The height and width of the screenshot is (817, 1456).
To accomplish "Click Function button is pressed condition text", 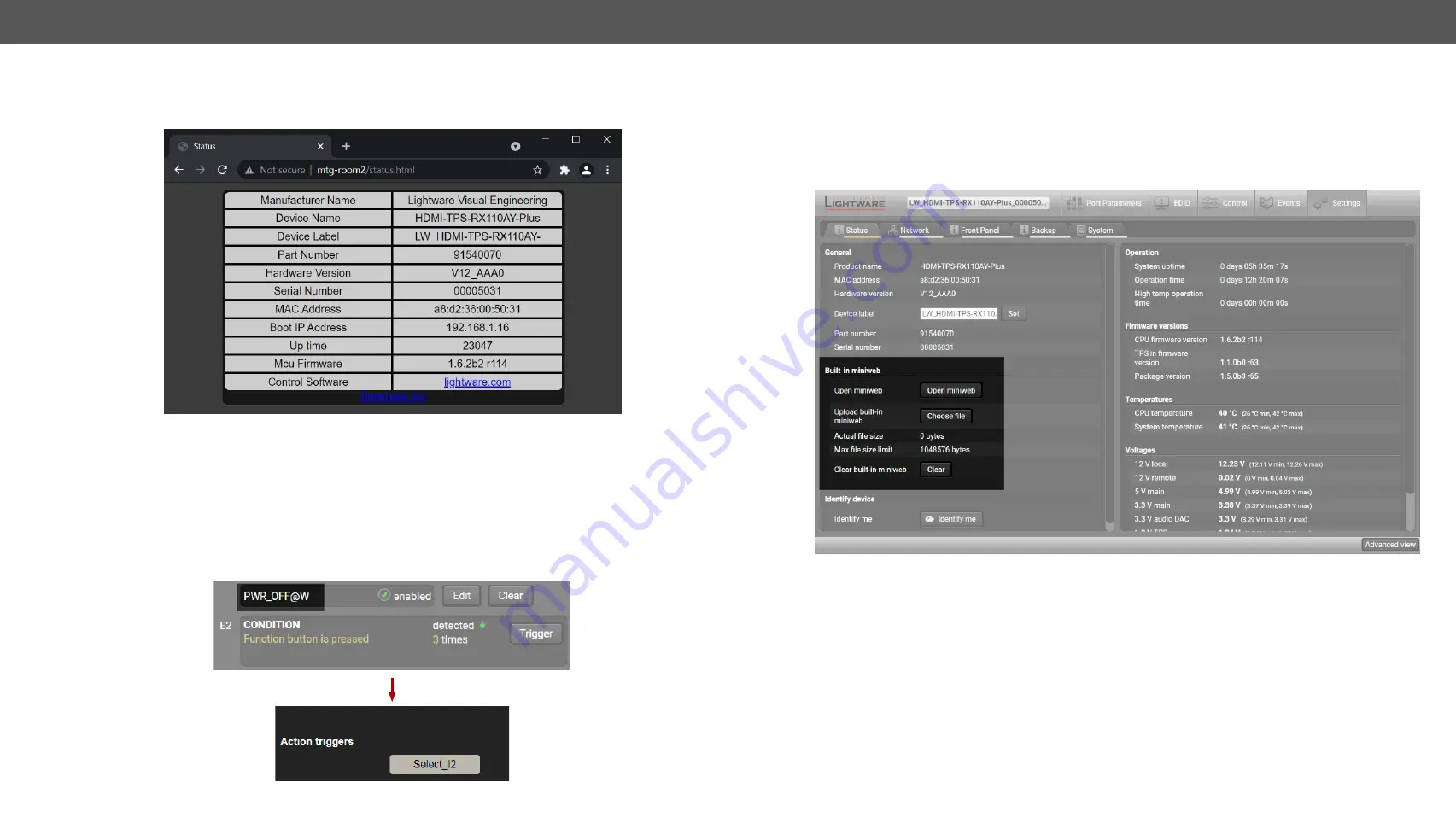I will [306, 639].
